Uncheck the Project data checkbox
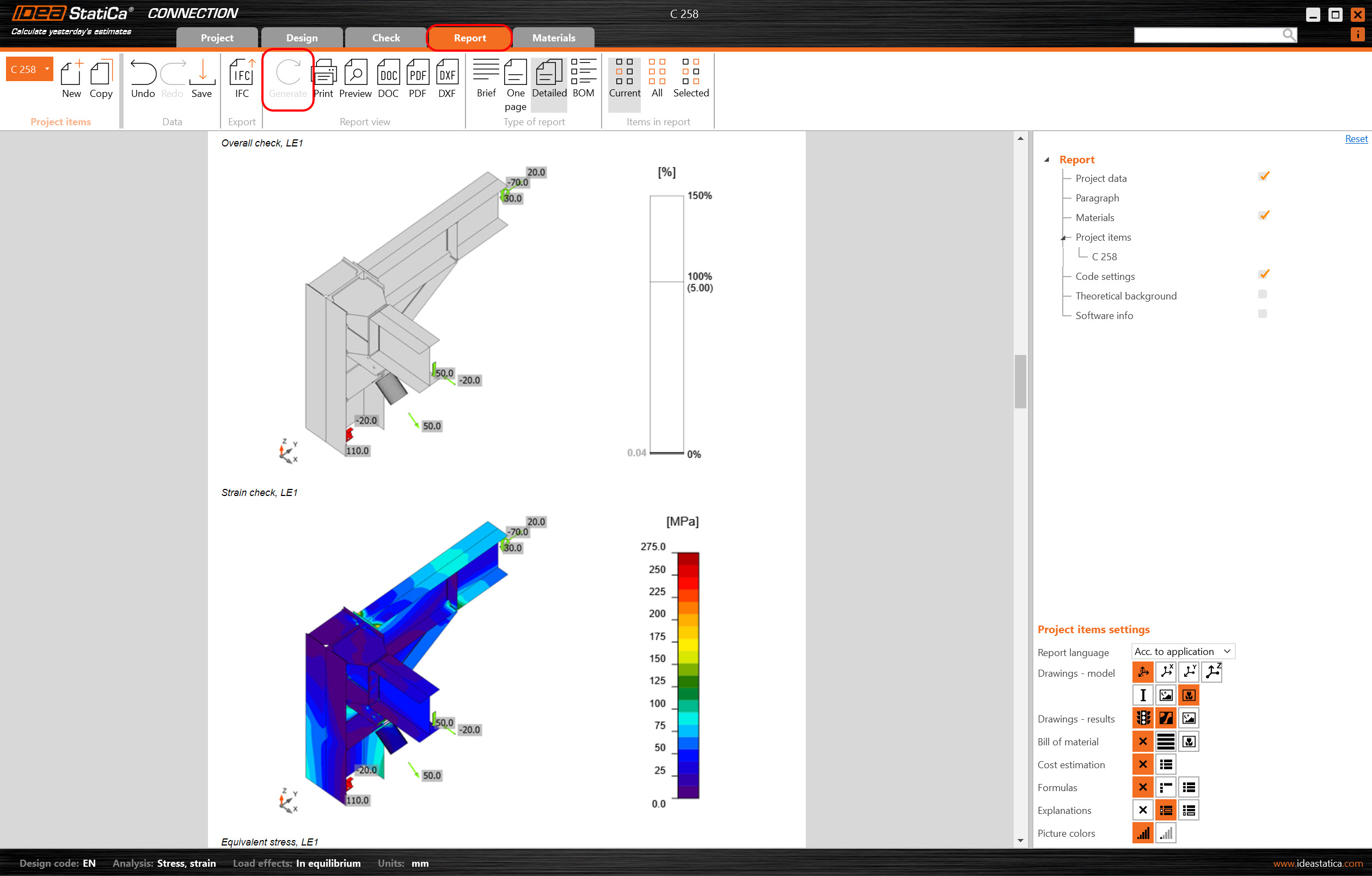Screen dimensions: 1372x876 (x=1263, y=177)
